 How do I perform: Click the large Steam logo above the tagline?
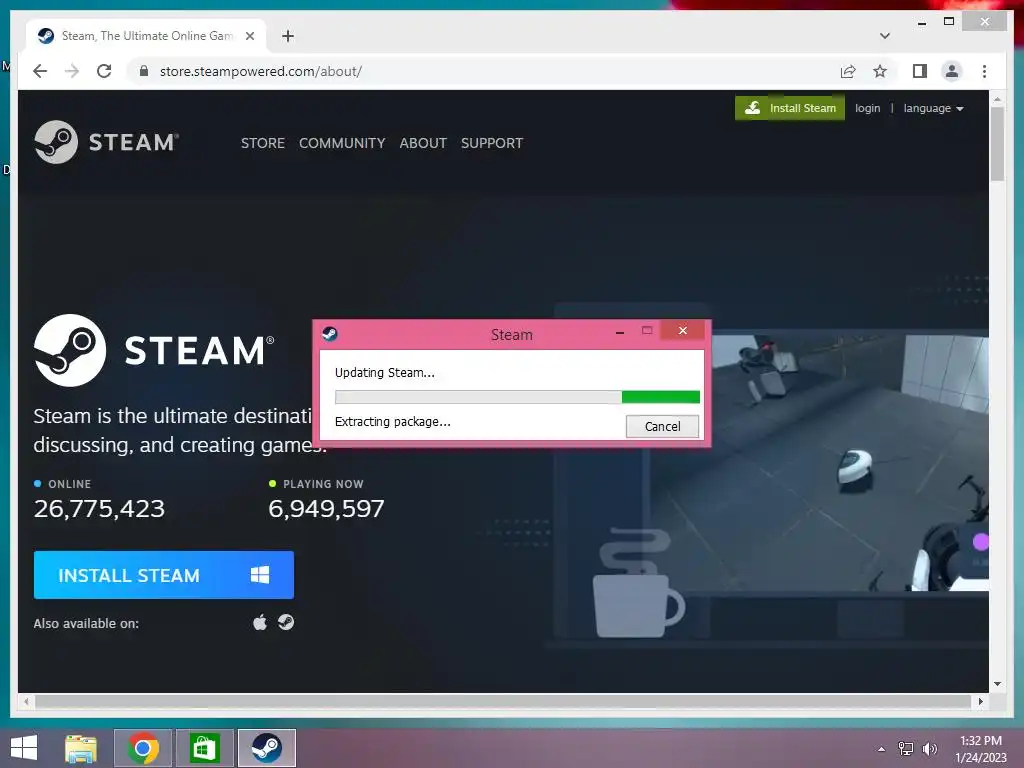(154, 350)
